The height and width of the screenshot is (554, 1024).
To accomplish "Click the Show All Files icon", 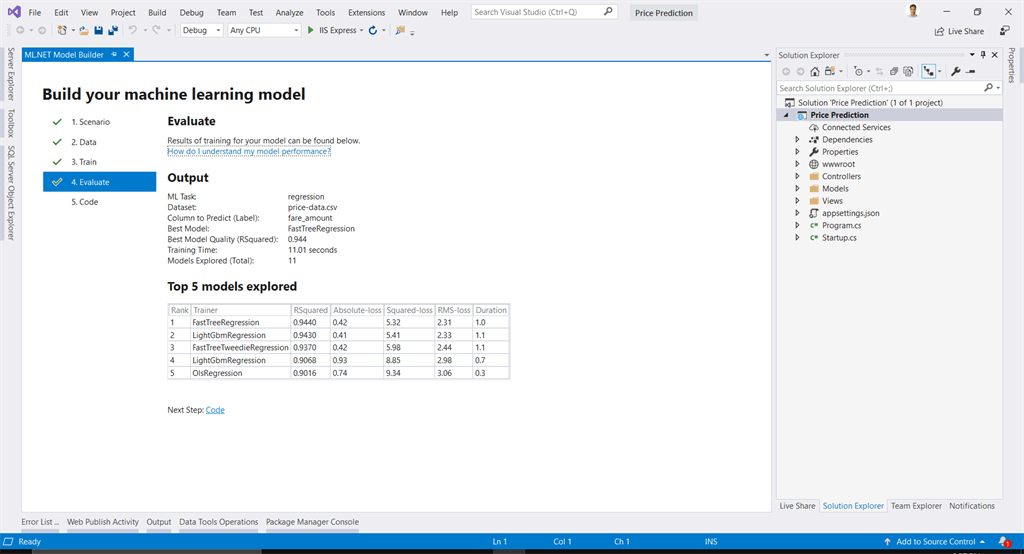I will (x=908, y=71).
